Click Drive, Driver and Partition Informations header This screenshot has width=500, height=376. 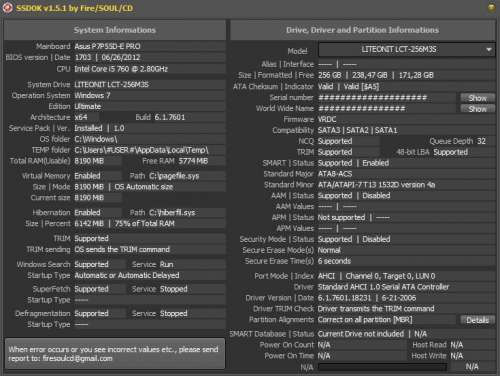coord(363,30)
